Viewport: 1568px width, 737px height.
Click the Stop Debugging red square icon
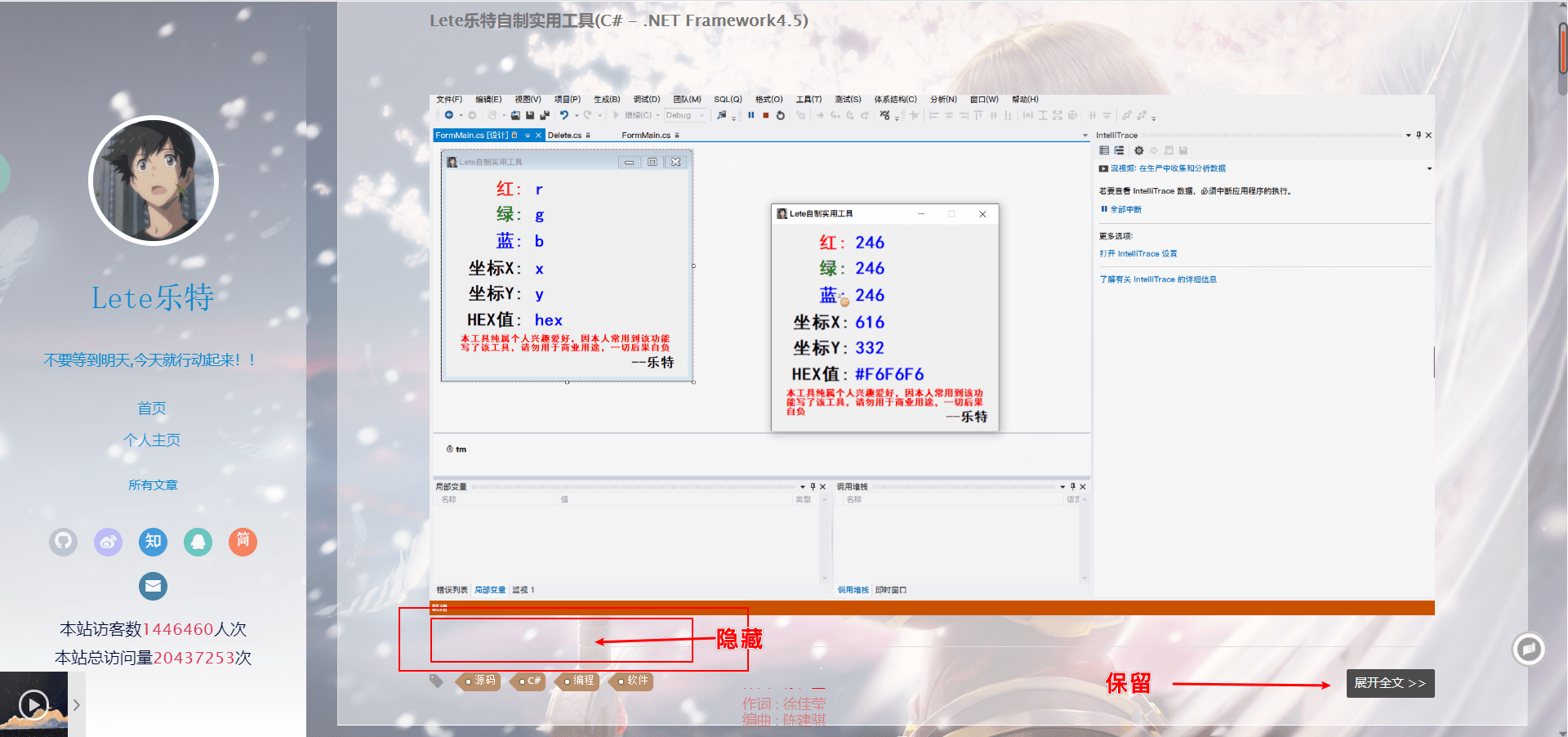point(765,115)
